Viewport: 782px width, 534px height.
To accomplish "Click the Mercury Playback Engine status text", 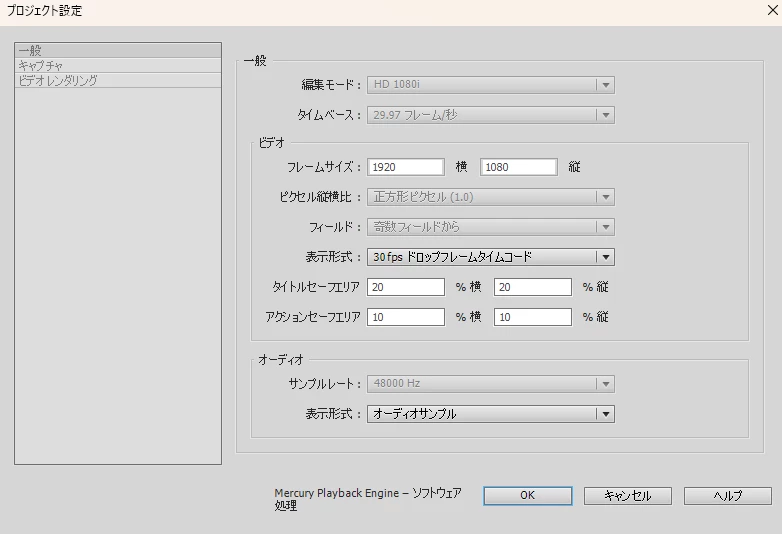I will click(x=368, y=499).
